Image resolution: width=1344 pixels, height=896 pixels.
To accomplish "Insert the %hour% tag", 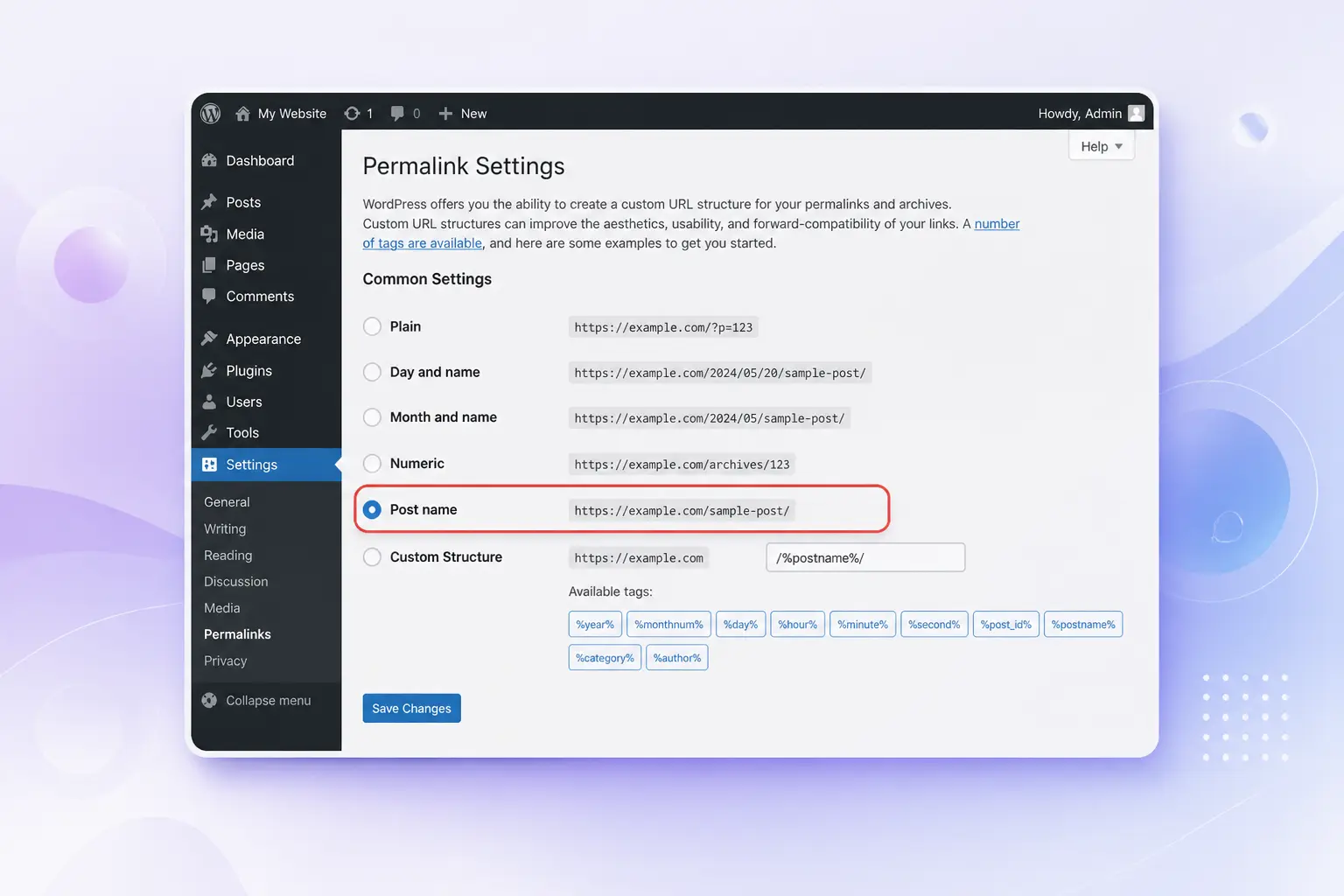I will point(797,624).
